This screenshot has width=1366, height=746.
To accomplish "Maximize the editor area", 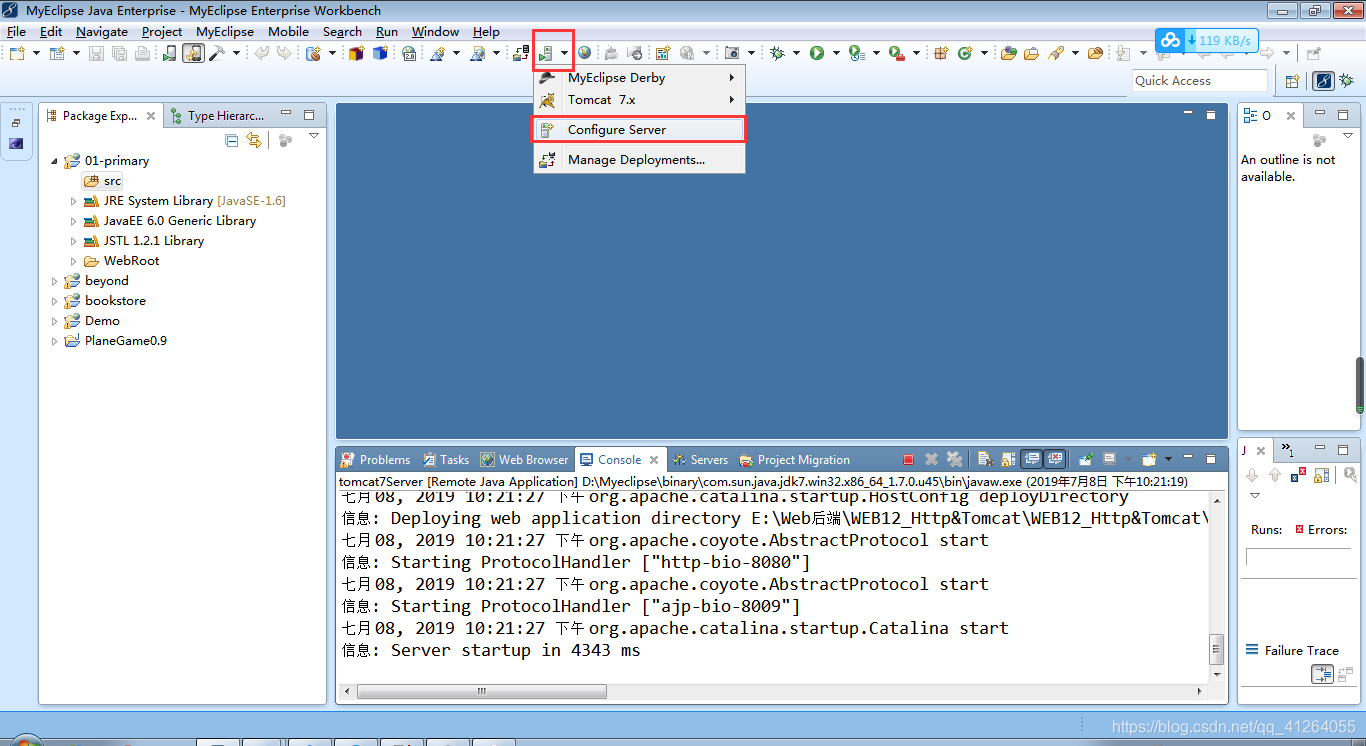I will [1211, 115].
